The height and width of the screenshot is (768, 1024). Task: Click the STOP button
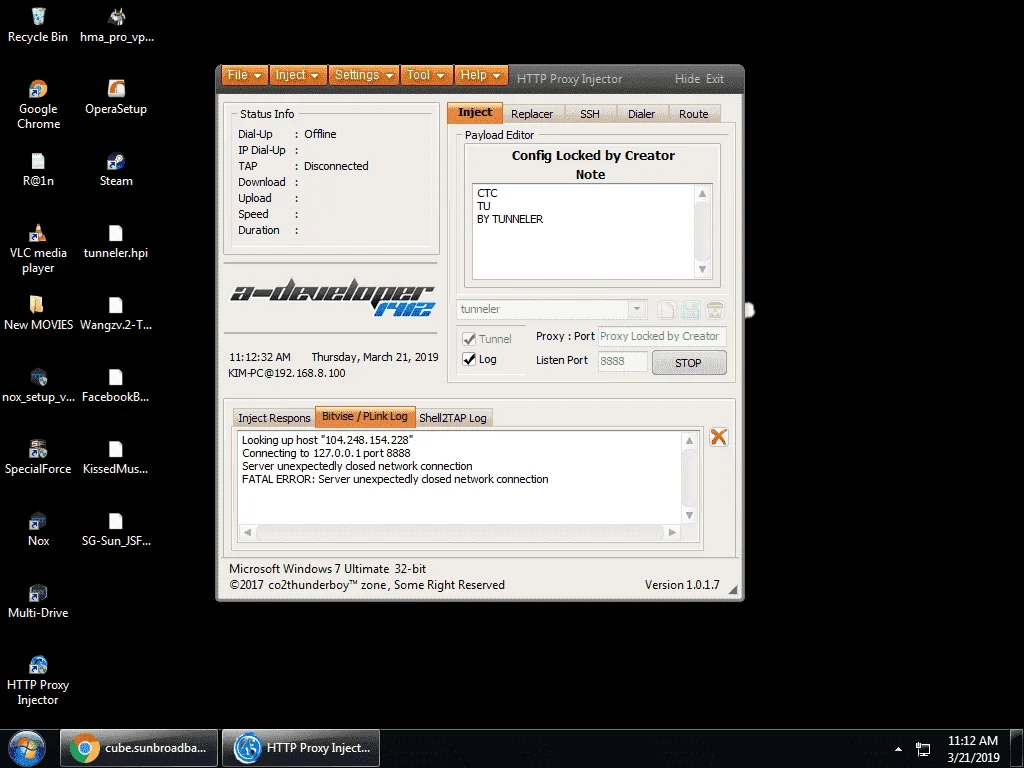pos(688,362)
